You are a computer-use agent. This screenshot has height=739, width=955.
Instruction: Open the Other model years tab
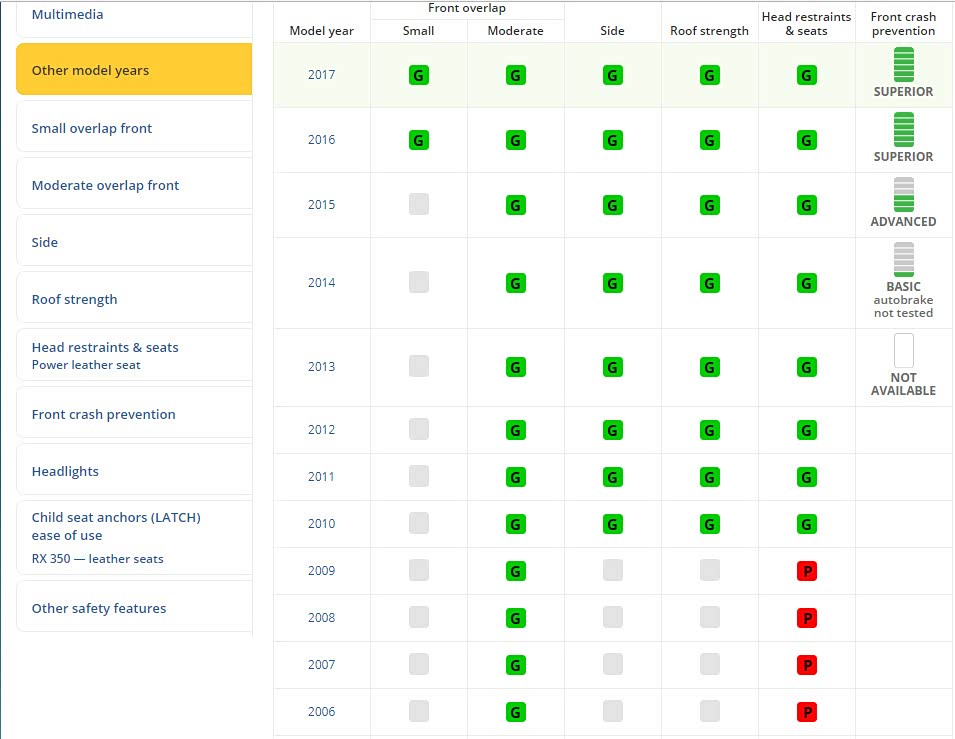(134, 71)
